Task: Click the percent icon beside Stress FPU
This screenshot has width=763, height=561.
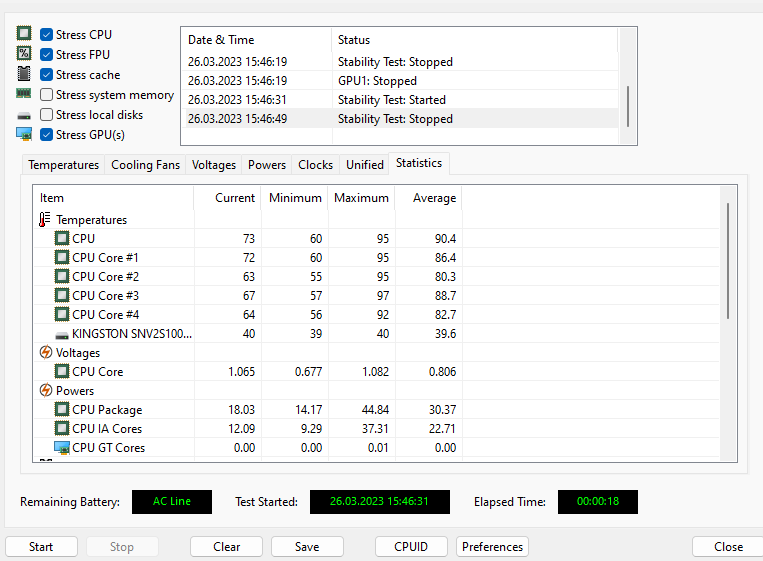Action: tap(24, 54)
